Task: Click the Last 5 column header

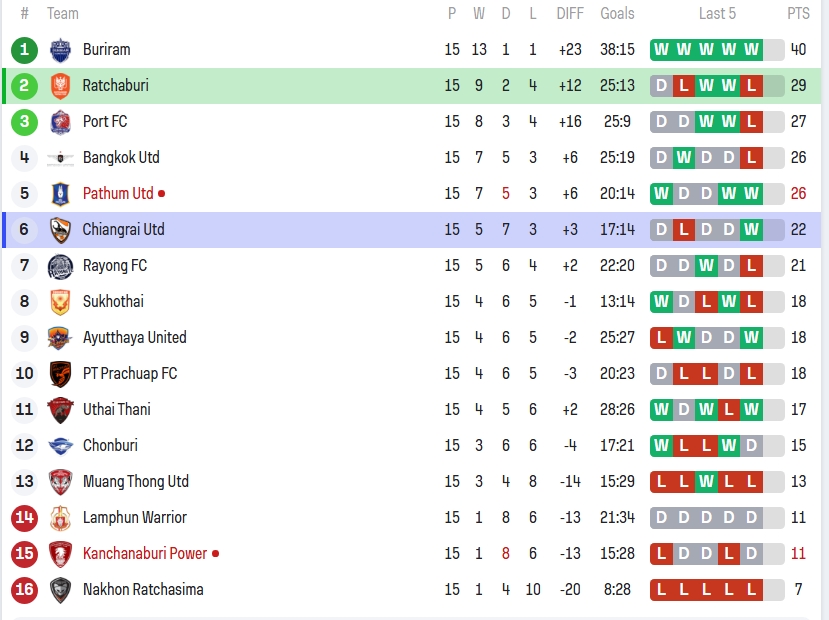Action: pyautogui.click(x=717, y=14)
